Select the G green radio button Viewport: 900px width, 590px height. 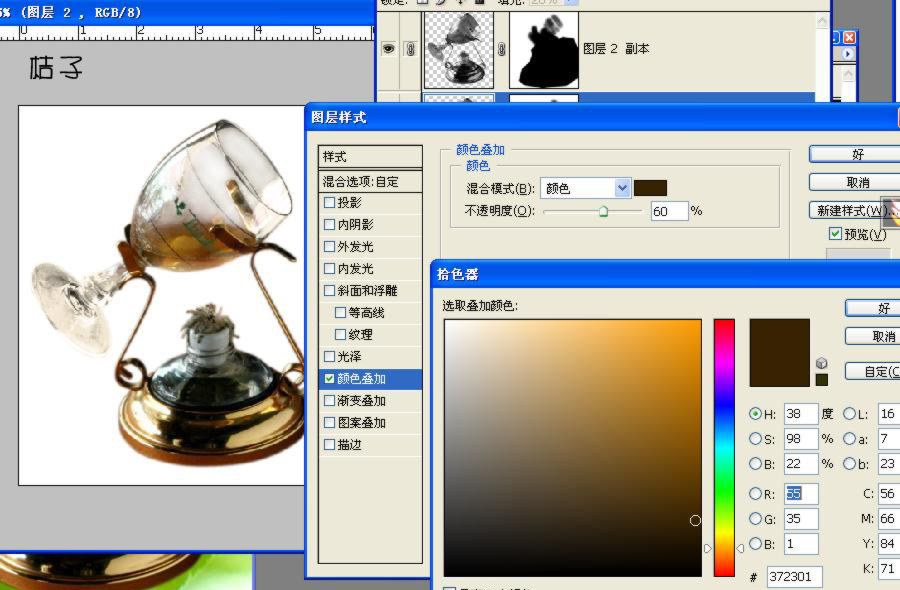coord(755,518)
